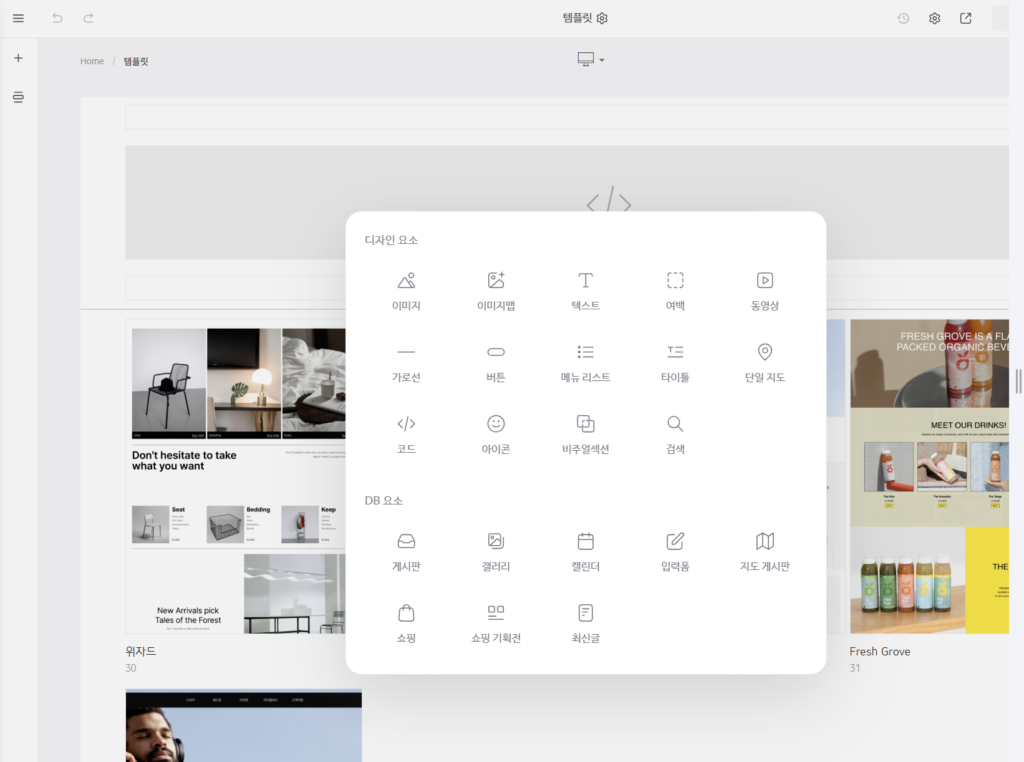The image size is (1024, 762).
Task: Open the 위자드 template thumbnail
Action: point(235,477)
